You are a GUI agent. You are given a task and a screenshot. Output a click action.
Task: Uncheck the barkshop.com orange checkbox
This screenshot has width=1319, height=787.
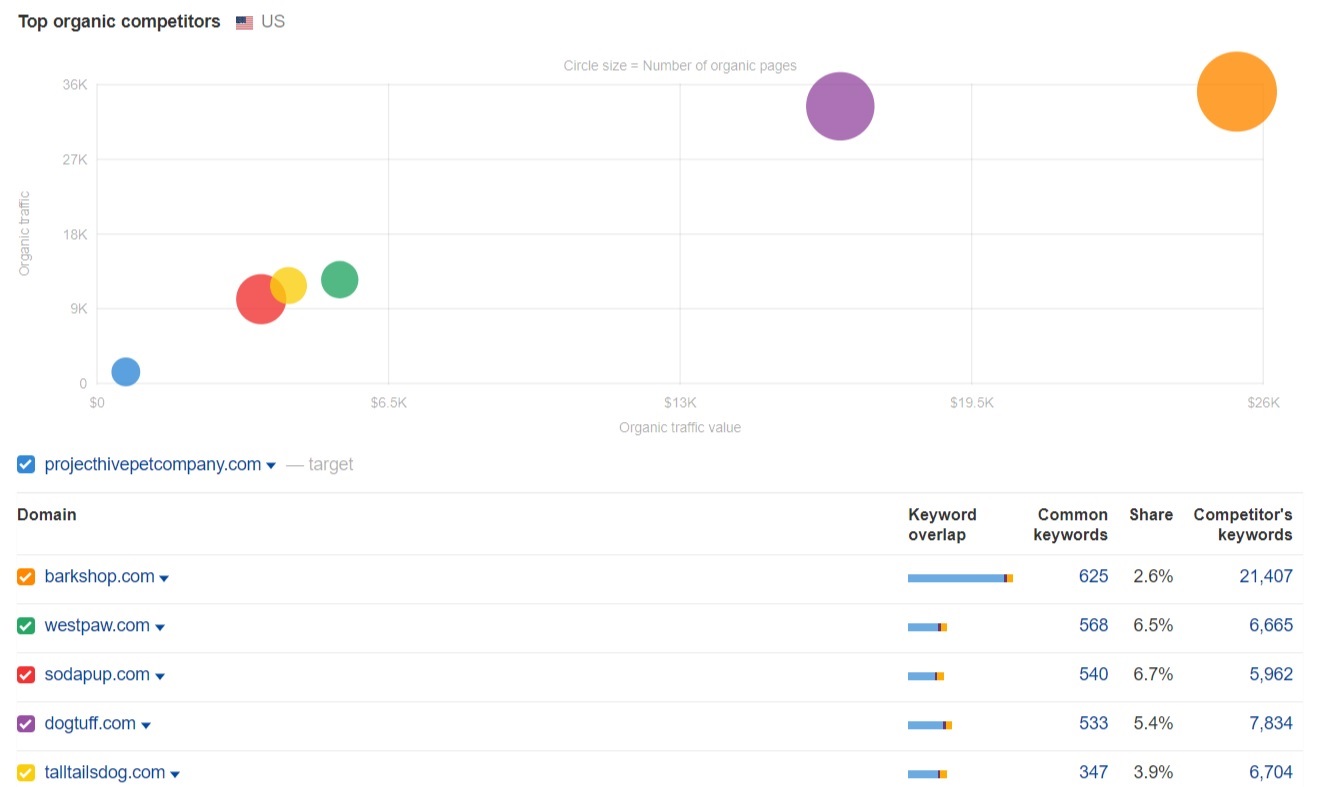[26, 577]
